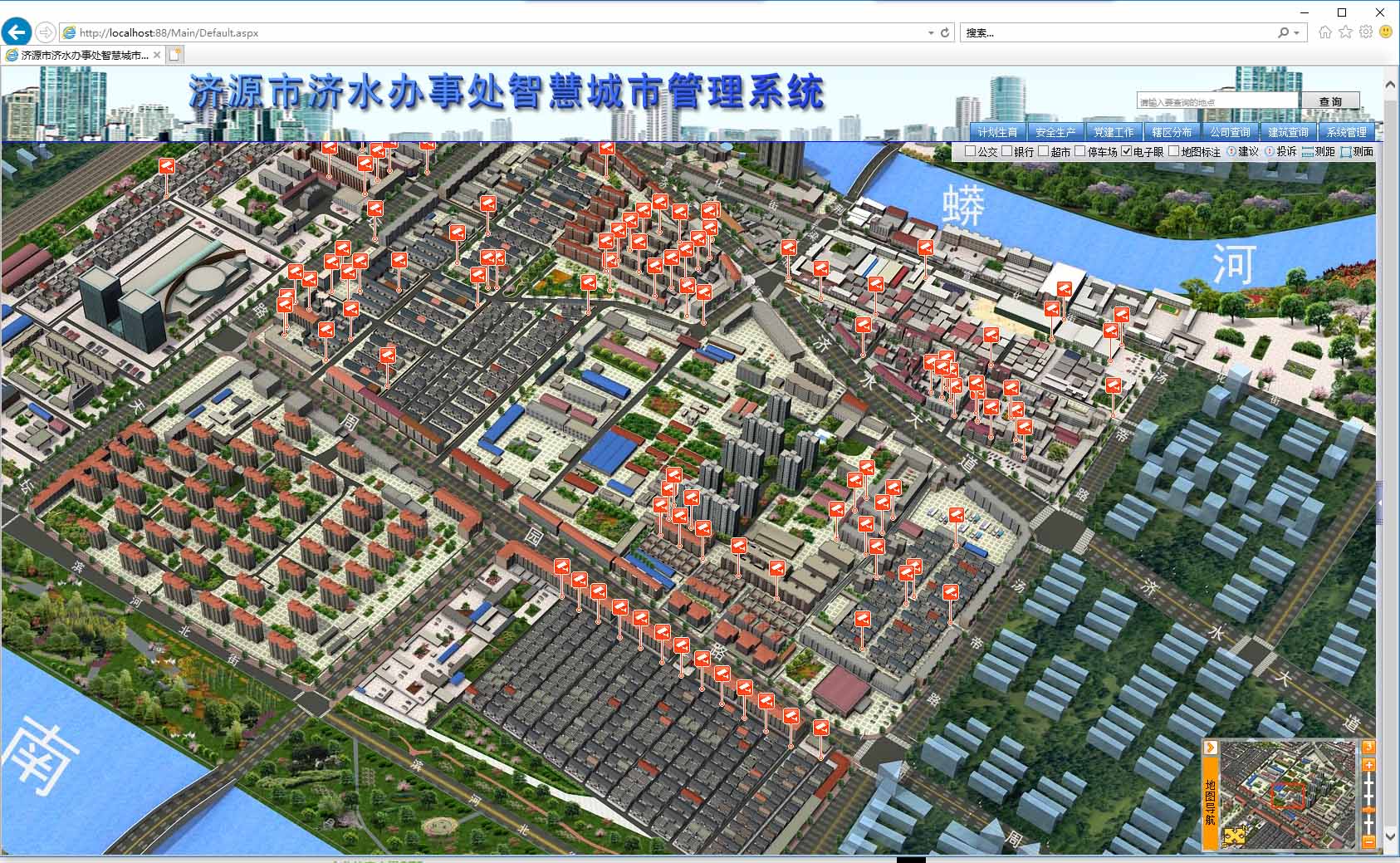The image size is (1400, 863).
Task: Open a new browser tab
Action: 174,55
